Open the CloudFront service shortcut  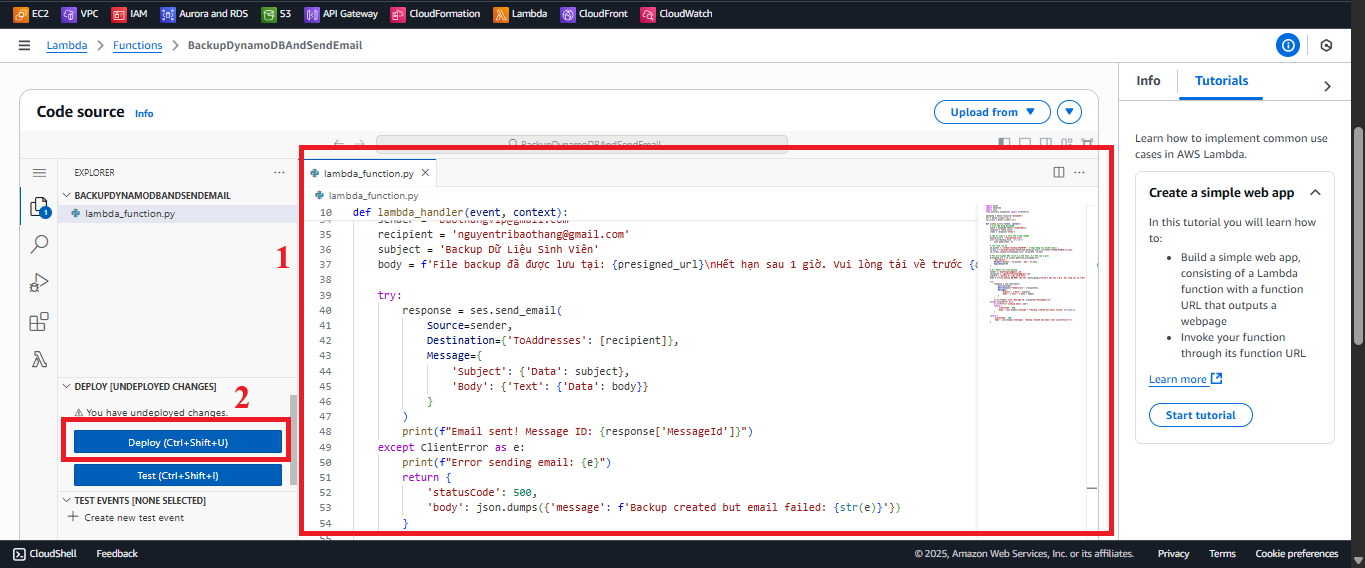coord(596,14)
